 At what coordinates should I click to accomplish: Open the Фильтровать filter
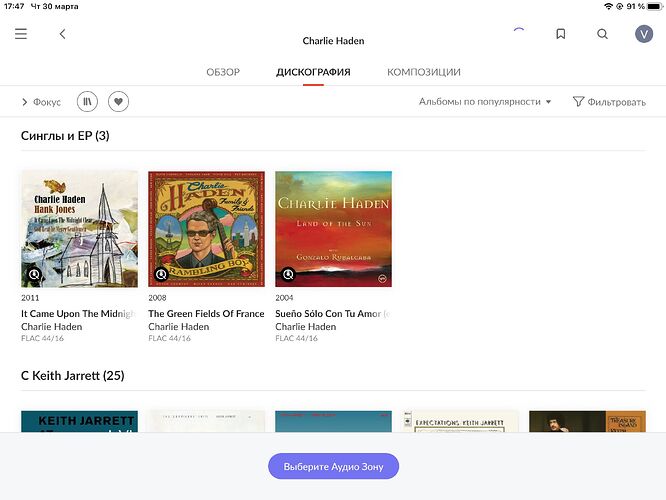pyautogui.click(x=609, y=102)
